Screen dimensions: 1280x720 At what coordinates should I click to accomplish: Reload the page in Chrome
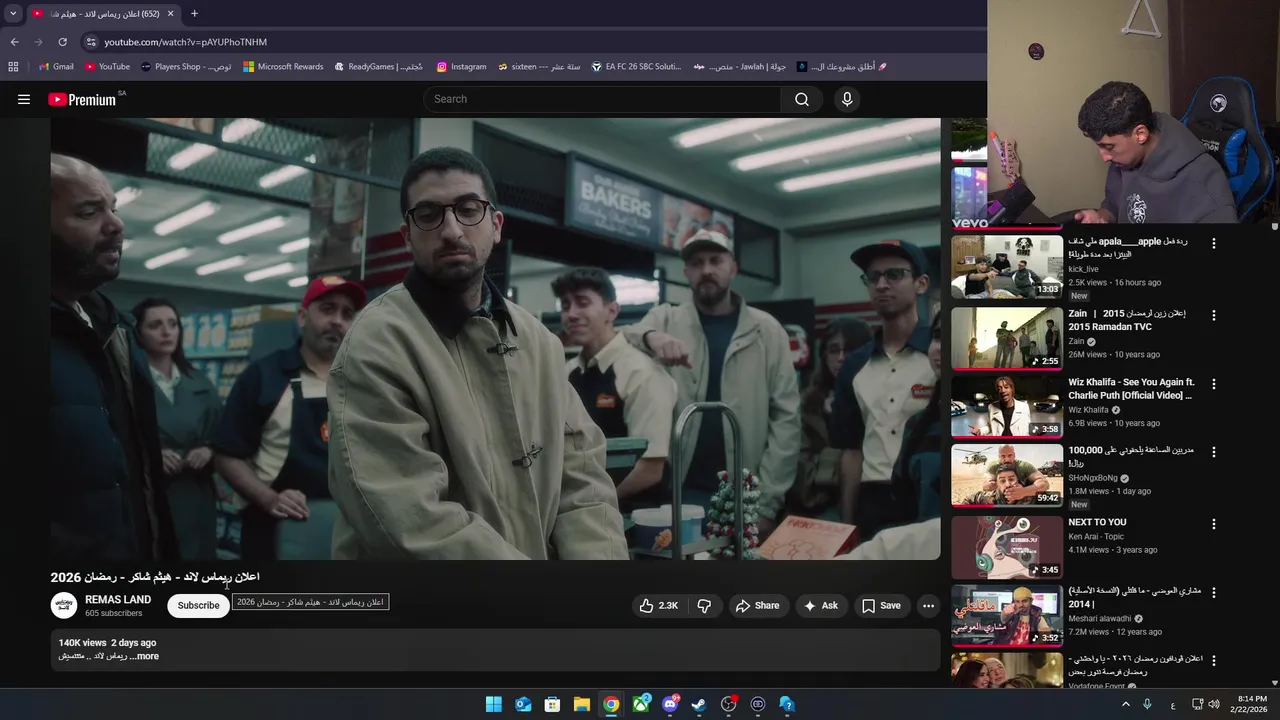click(62, 42)
